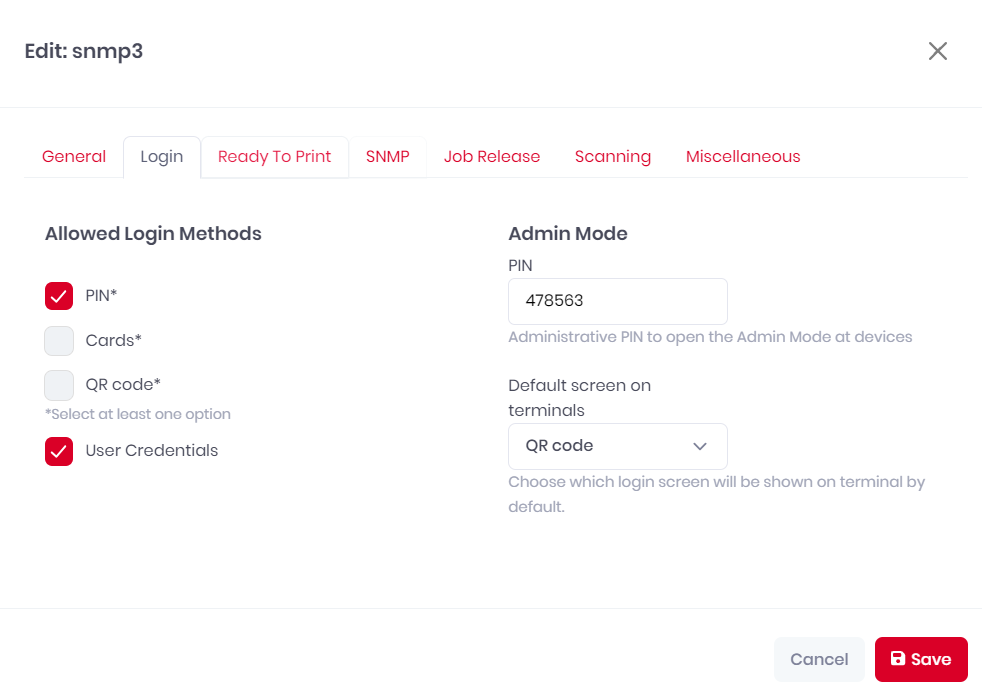Click the floppy disk icon on Save
982x698 pixels.
(x=897, y=658)
